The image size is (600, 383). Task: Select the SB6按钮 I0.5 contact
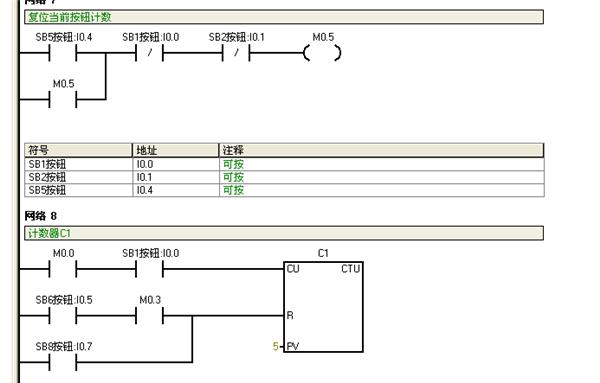63,316
